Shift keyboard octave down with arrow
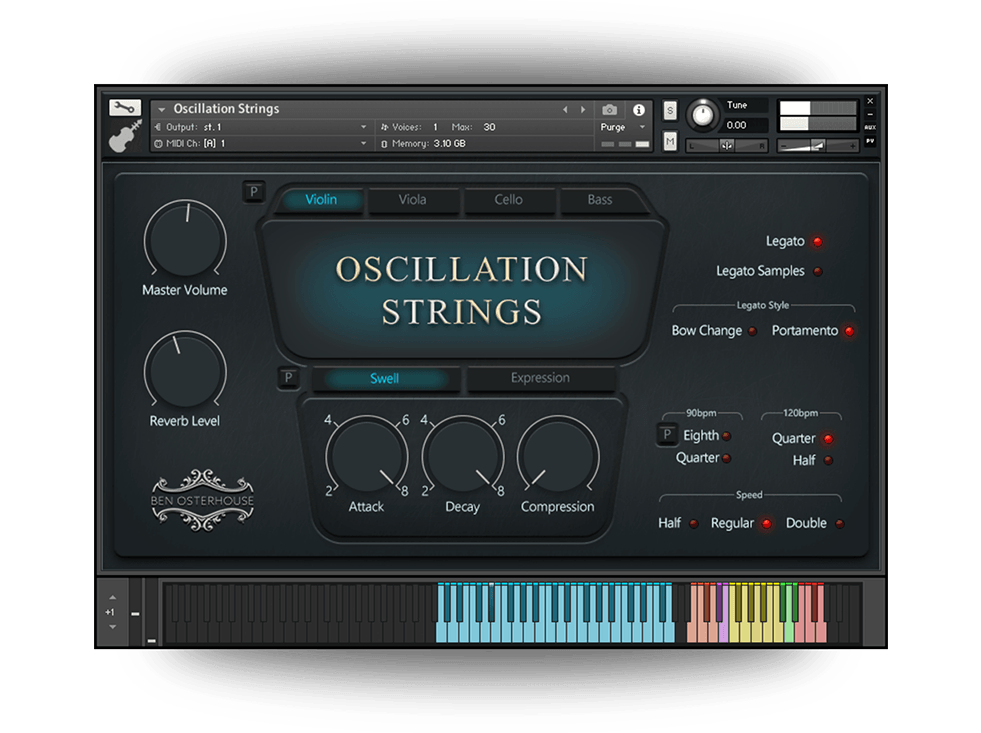The width and height of the screenshot is (981, 733). [113, 627]
